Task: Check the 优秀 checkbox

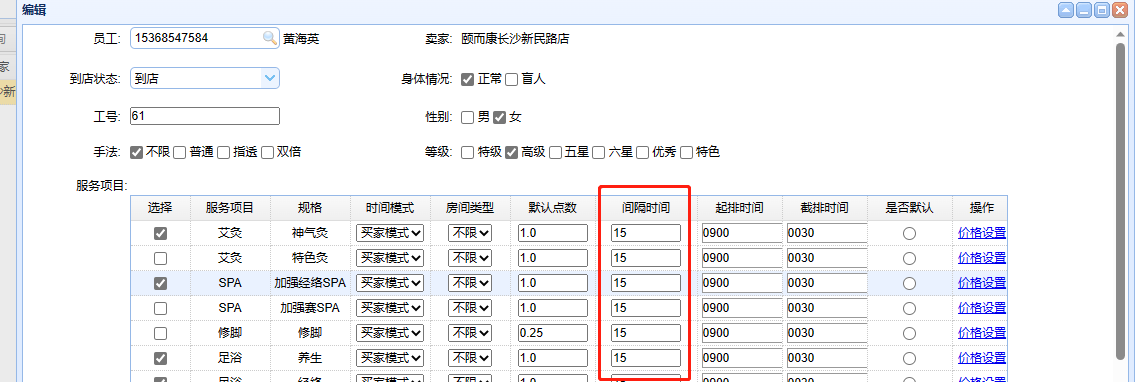Action: (643, 153)
